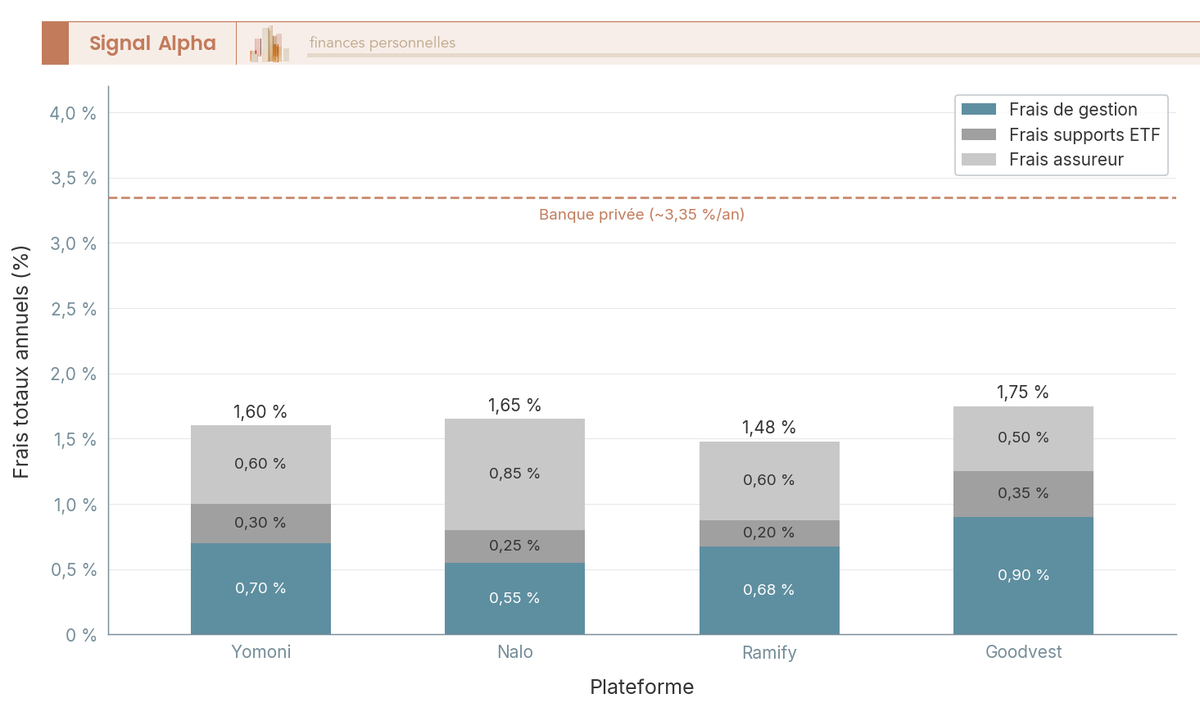Click the Banque privée dashed line label
The height and width of the screenshot is (721, 1200).
[x=641, y=215]
